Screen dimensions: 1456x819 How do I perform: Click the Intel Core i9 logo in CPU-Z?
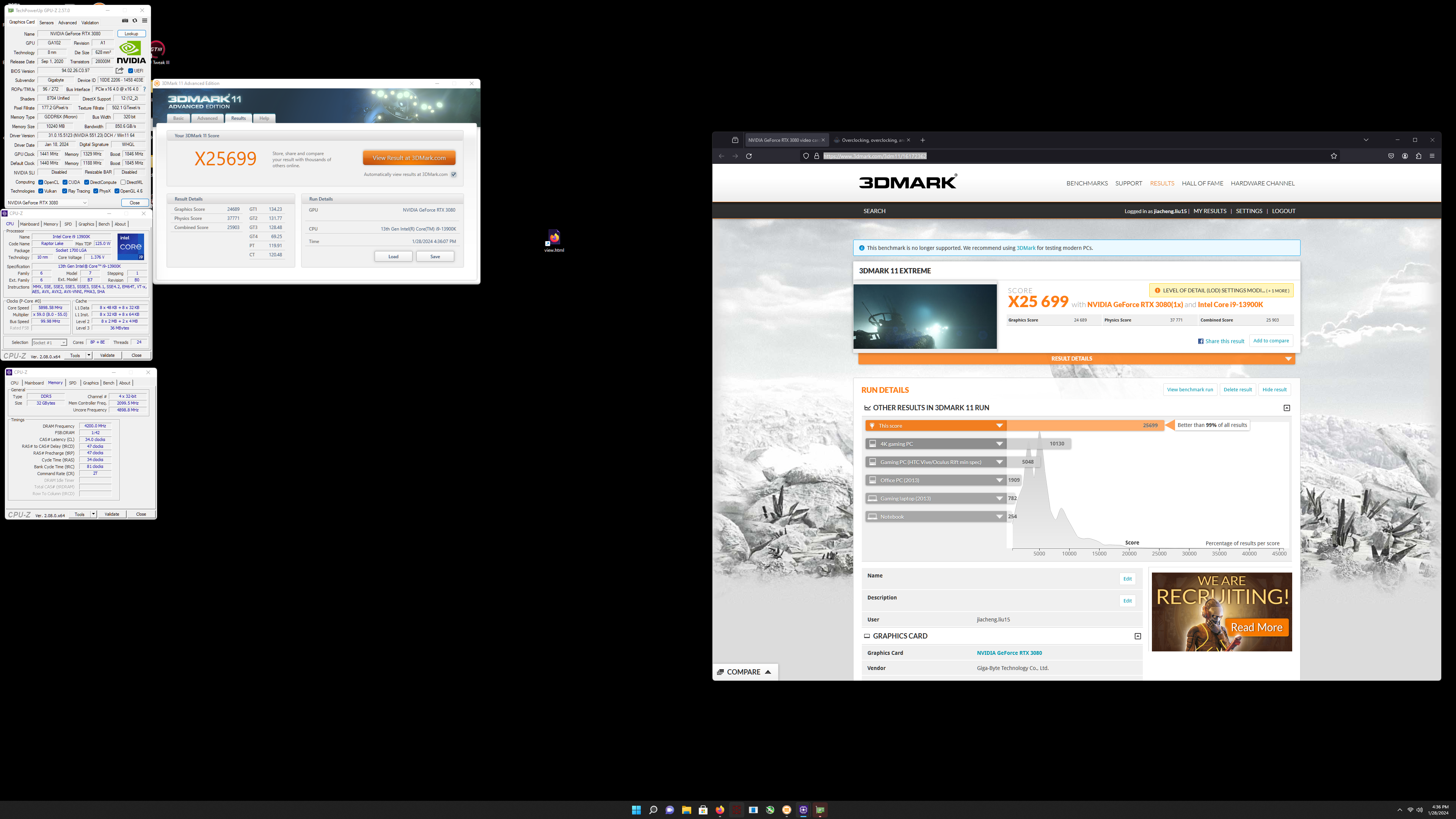coord(130,246)
